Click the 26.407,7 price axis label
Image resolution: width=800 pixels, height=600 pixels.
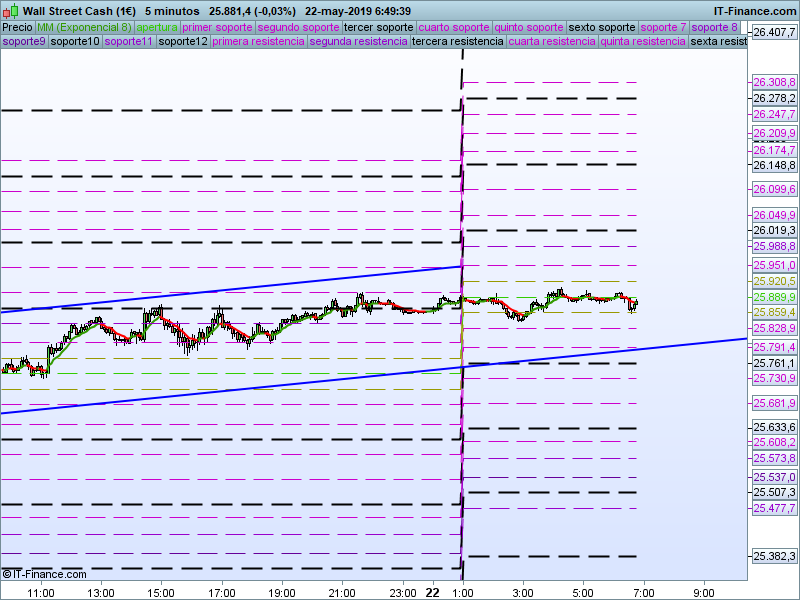coord(774,32)
